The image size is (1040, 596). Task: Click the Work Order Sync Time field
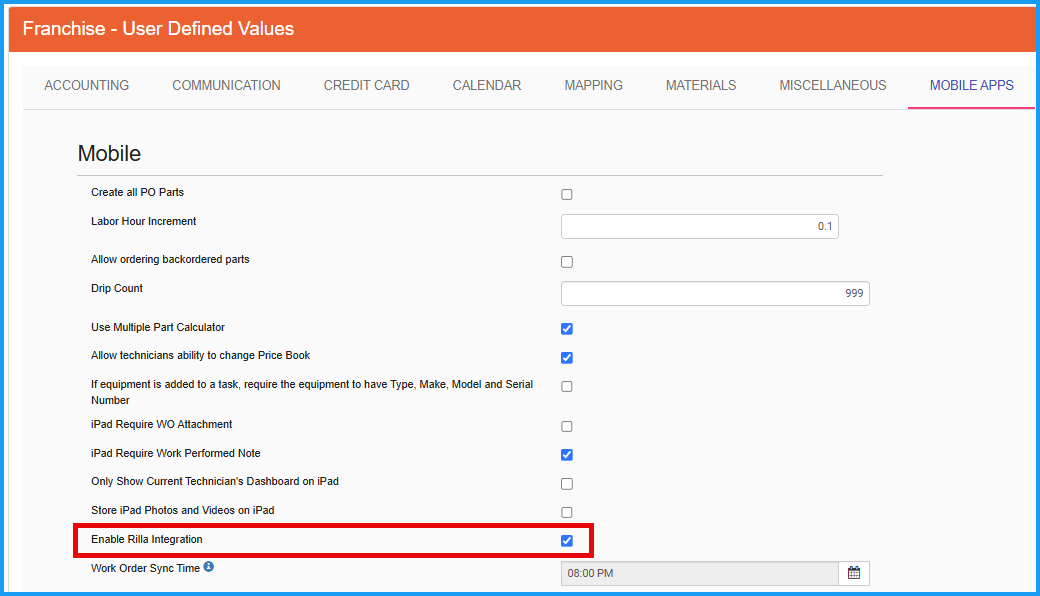pos(700,573)
